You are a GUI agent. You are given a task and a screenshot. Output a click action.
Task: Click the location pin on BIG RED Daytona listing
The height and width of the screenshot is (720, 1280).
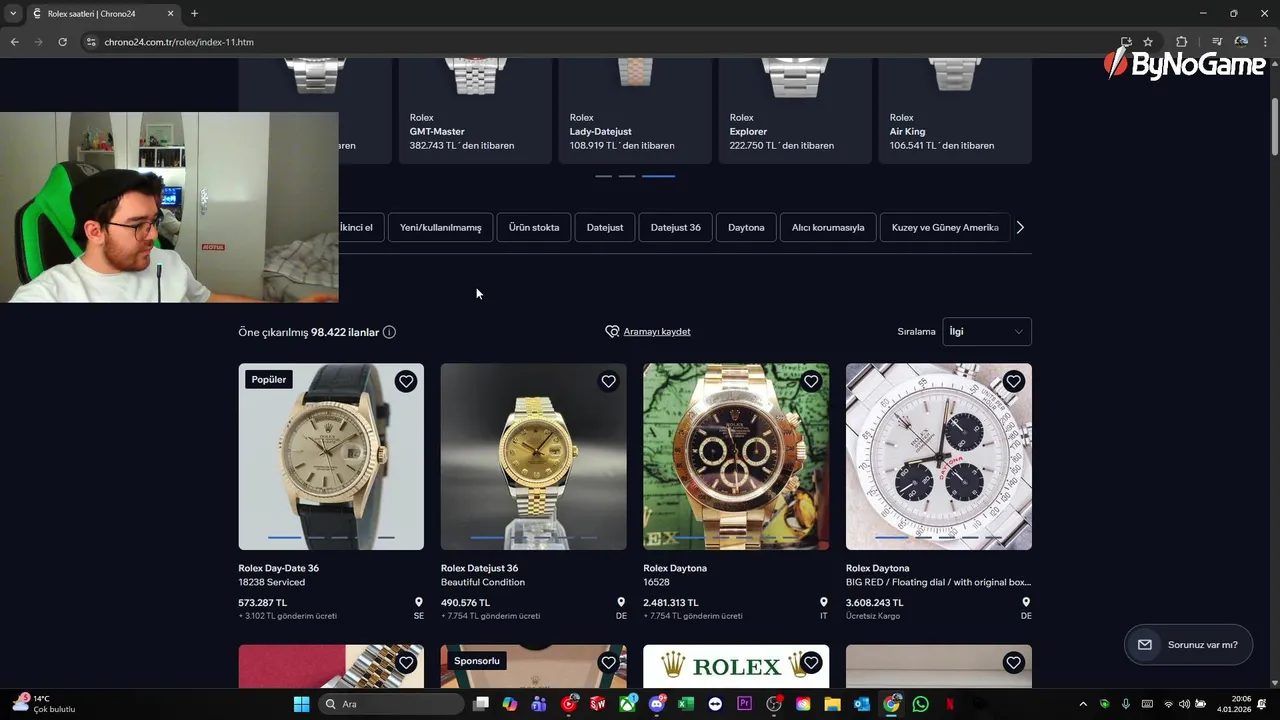(x=1026, y=603)
